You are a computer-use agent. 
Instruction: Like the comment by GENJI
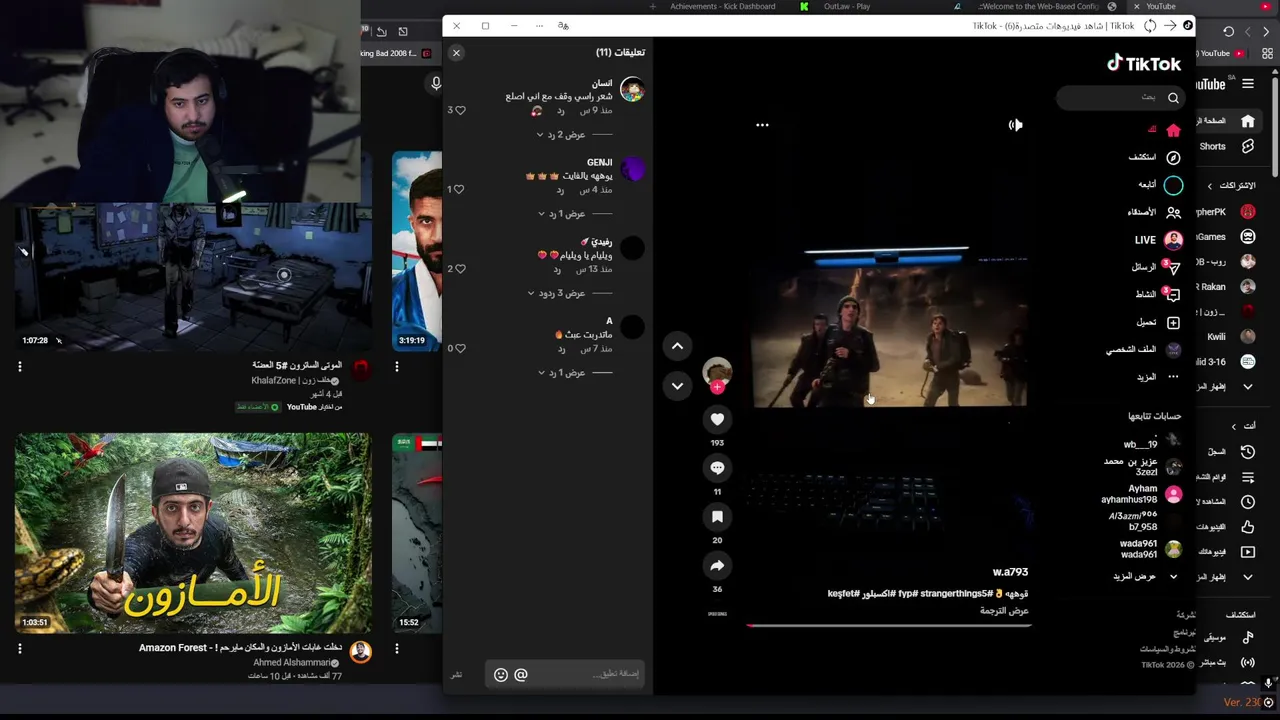click(x=460, y=189)
